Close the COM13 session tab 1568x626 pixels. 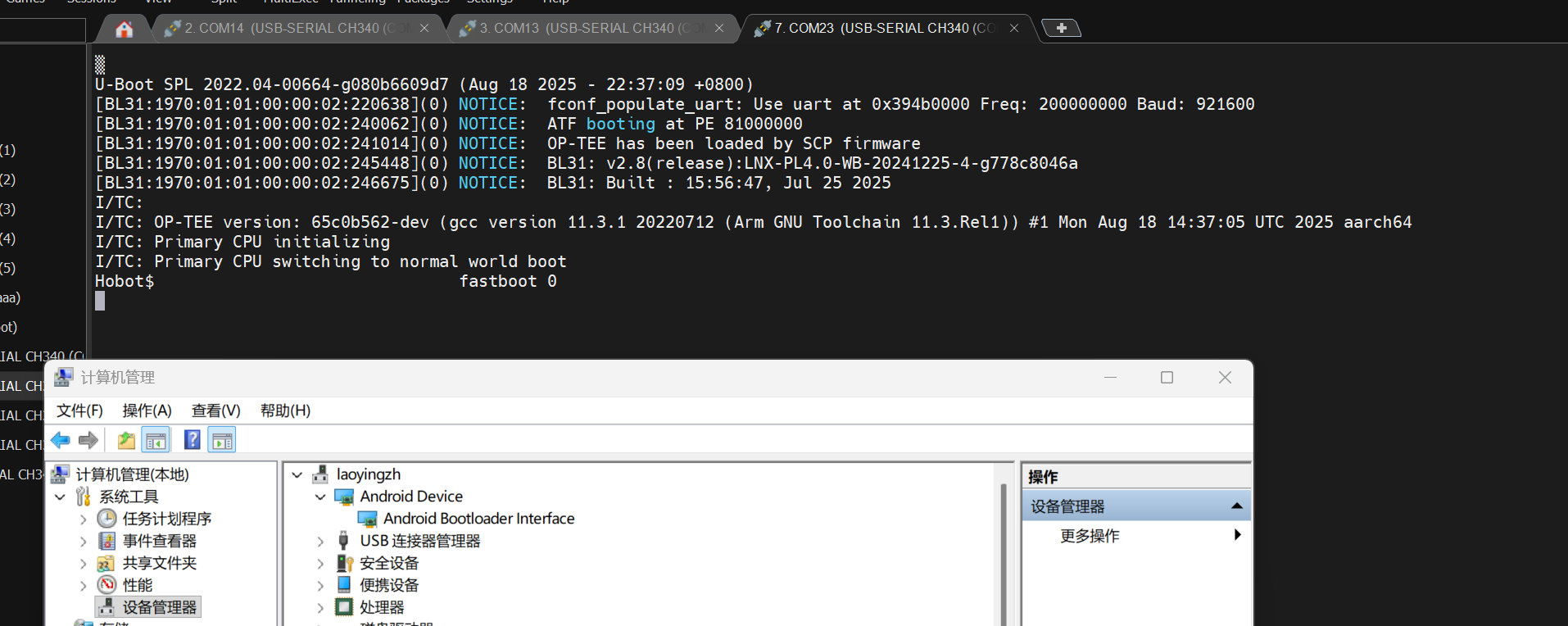719,28
